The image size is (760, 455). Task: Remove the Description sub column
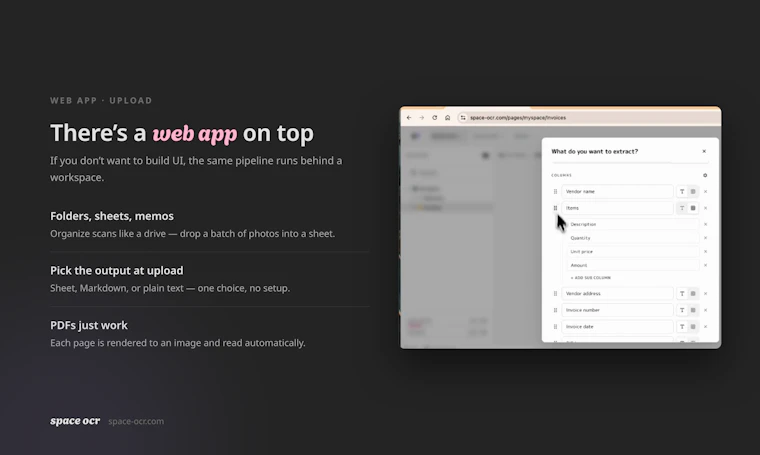[x=706, y=224]
